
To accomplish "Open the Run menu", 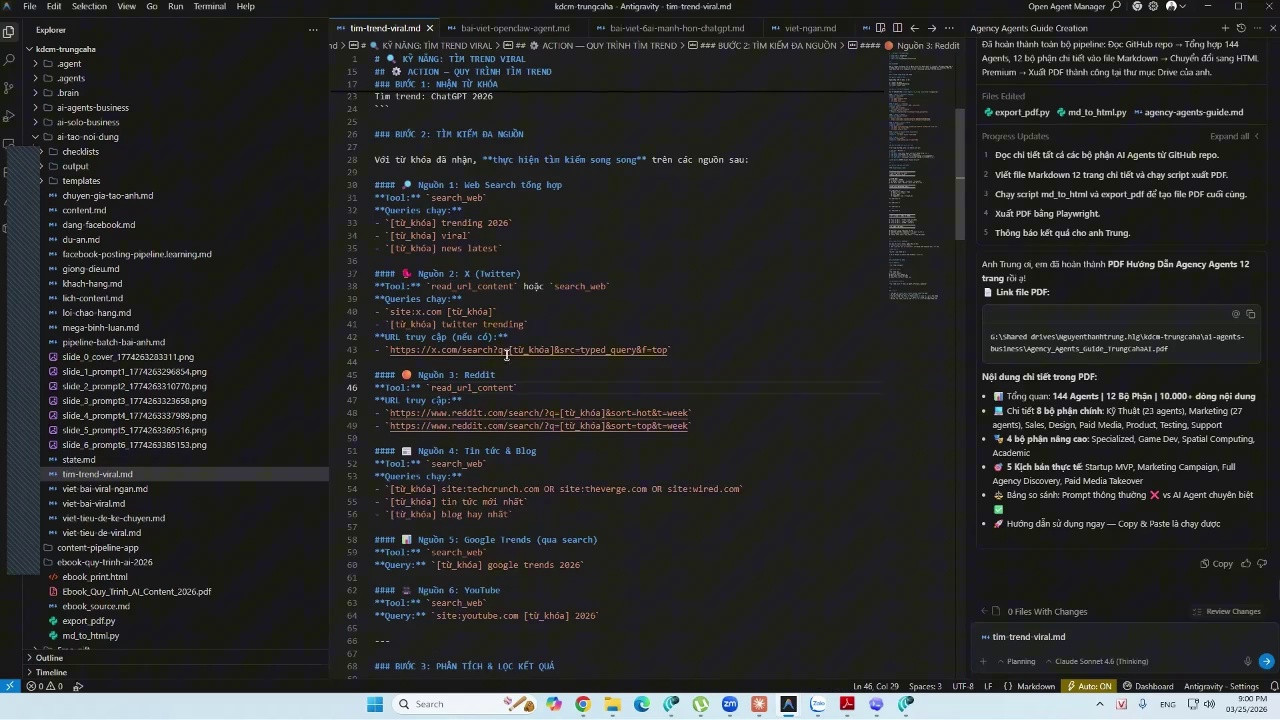I will 175,6.
